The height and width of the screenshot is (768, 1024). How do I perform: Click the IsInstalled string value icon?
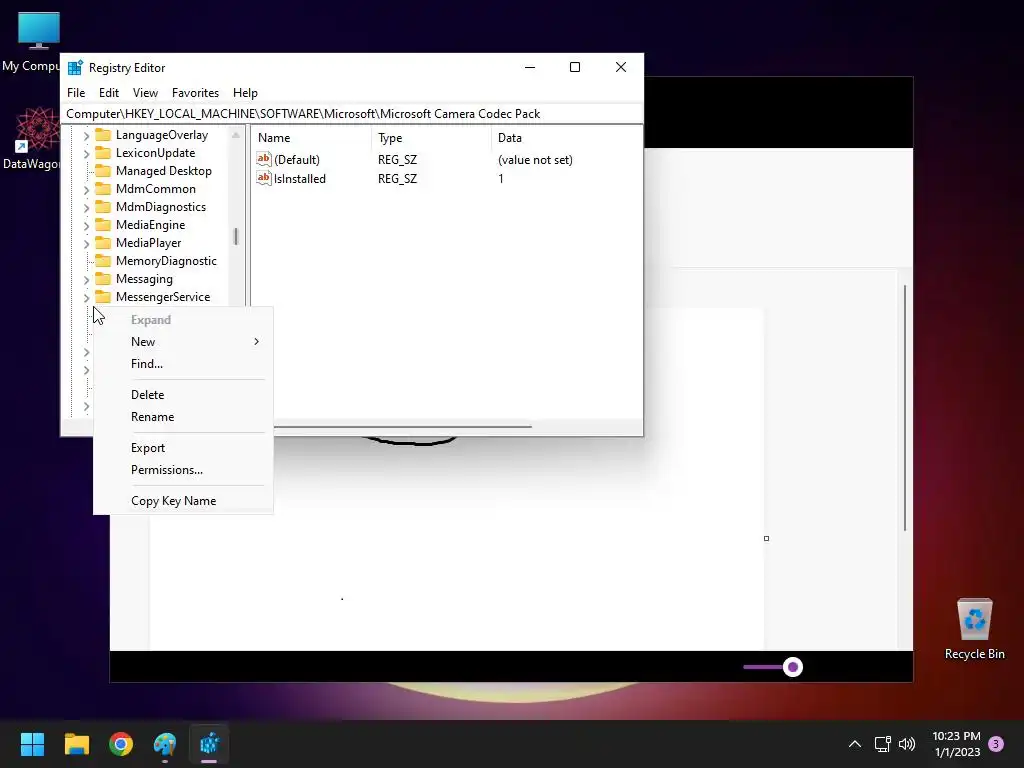tap(264, 178)
